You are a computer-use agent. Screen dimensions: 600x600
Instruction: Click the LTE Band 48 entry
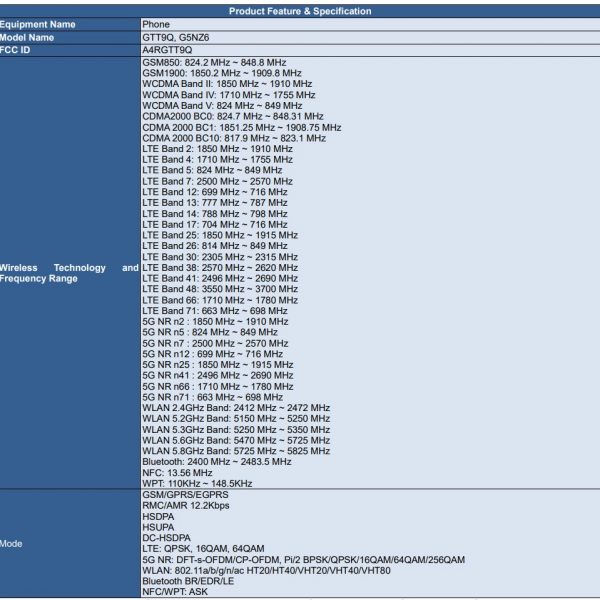point(220,289)
